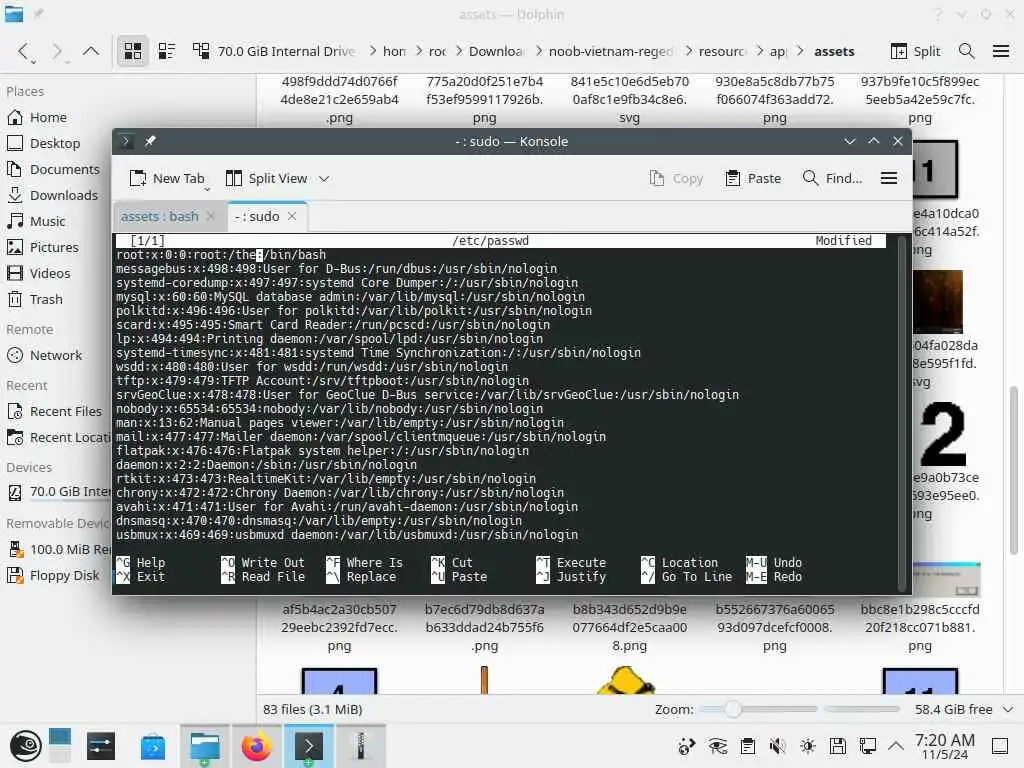Click Dolphin file view scrollbar
The image size is (1024, 768).
(1014, 470)
